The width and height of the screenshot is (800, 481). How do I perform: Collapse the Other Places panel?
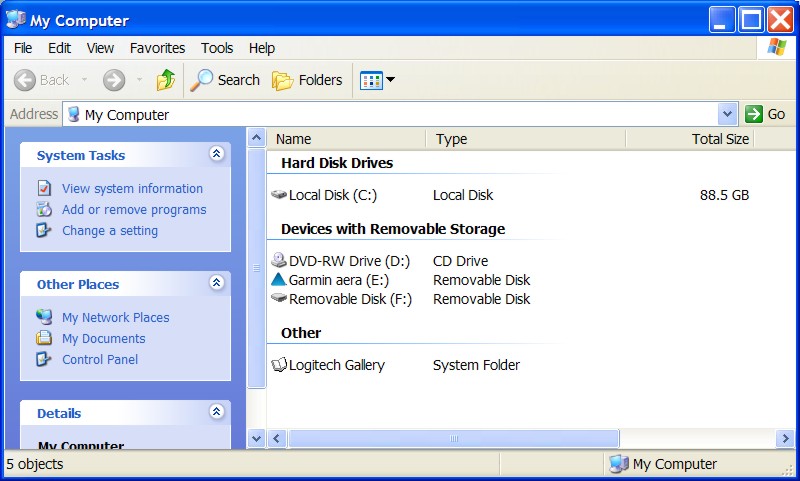click(x=216, y=283)
